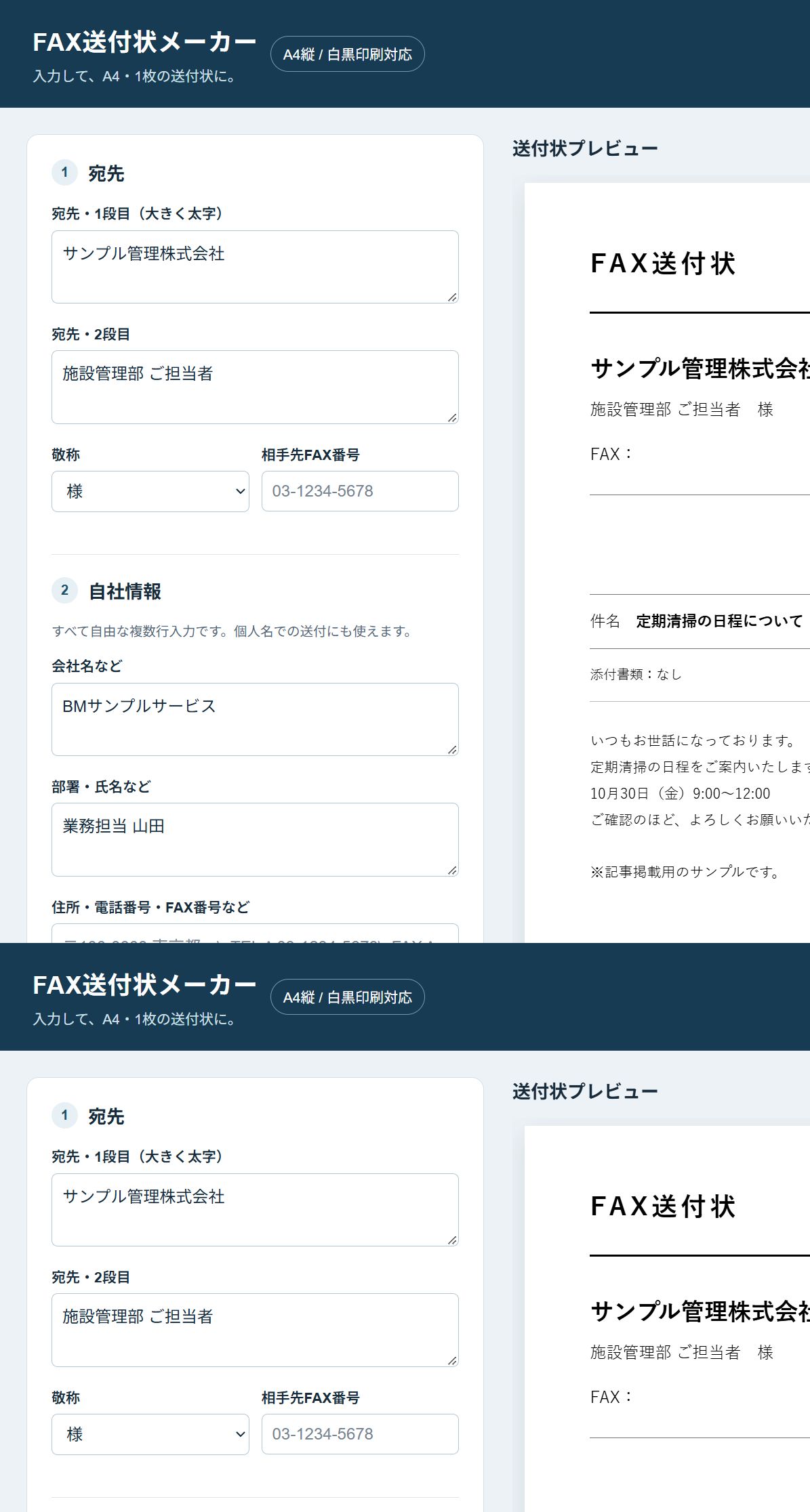Click the resize handle of upper 宛先・2段目 textarea
The image size is (810, 1512).
[x=452, y=417]
